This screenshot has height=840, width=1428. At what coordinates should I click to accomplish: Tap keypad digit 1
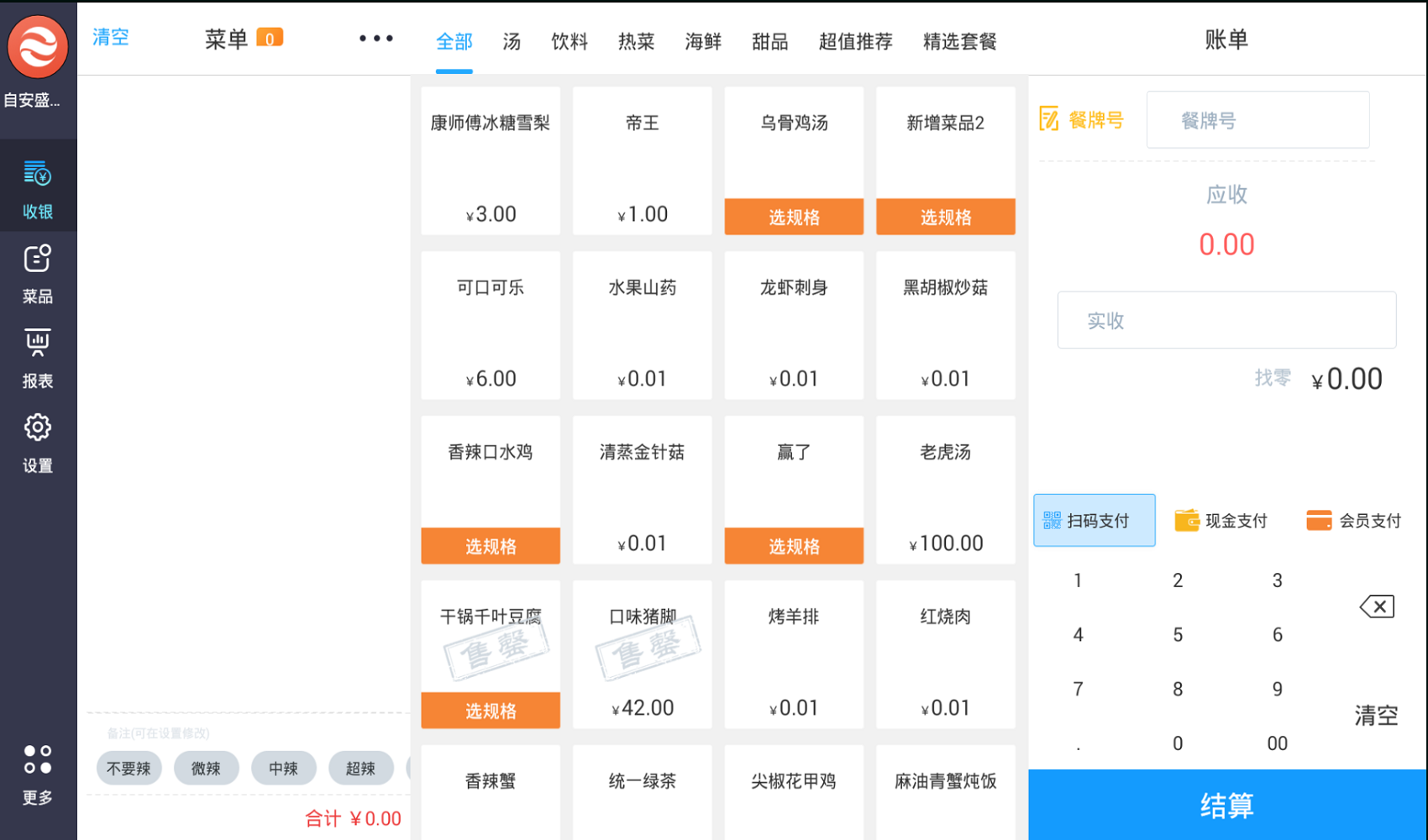tap(1078, 580)
